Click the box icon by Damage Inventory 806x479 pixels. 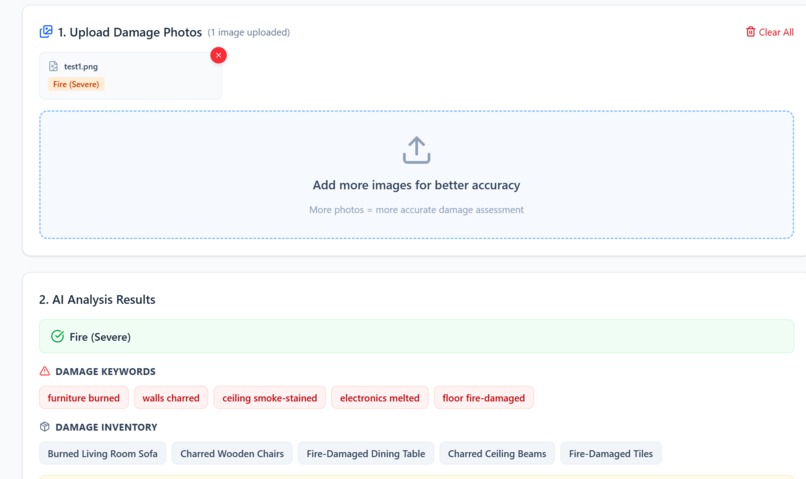pyautogui.click(x=45, y=427)
